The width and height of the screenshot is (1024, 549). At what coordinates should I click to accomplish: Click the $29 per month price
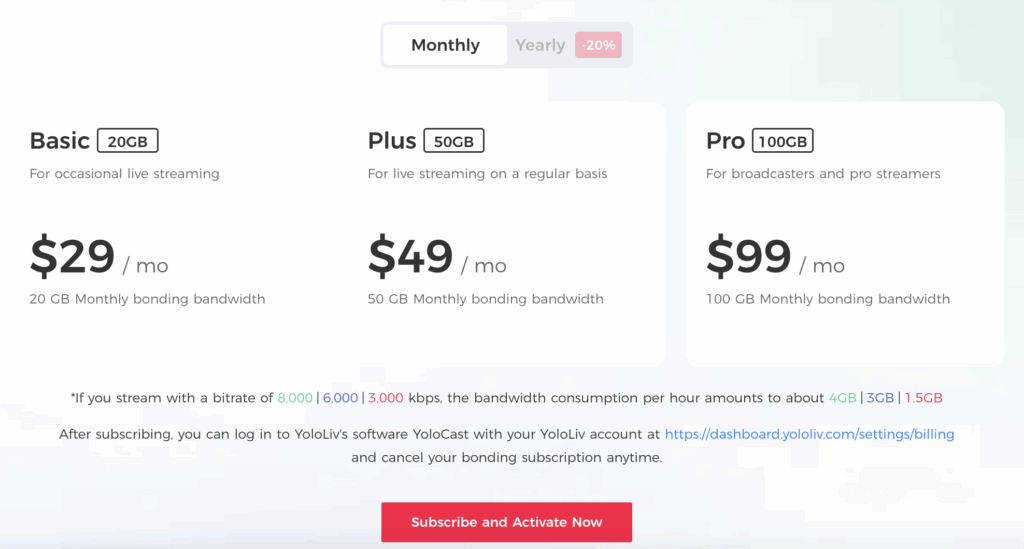point(99,256)
